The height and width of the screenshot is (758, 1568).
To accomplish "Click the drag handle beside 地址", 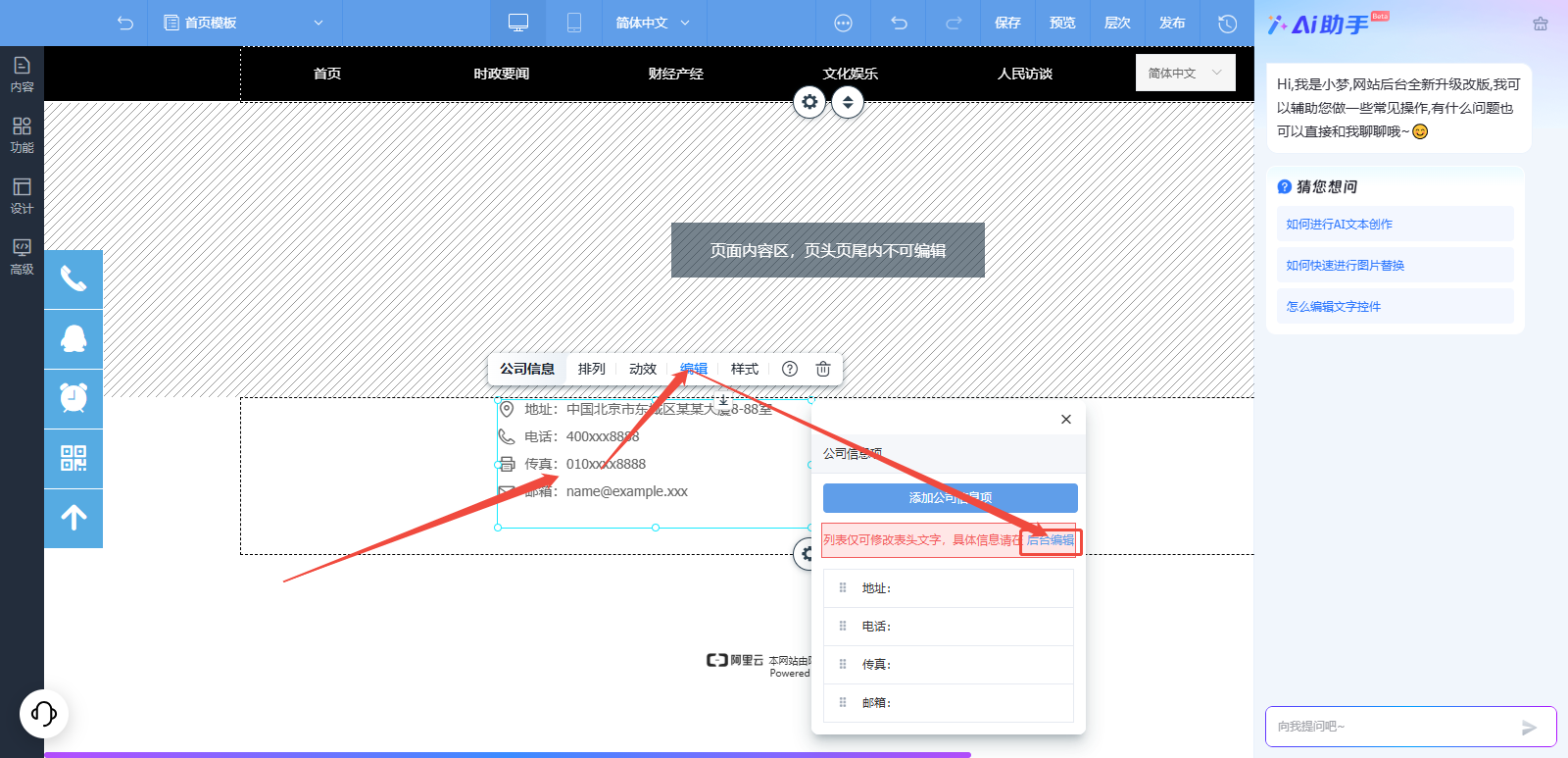I will pos(843,588).
